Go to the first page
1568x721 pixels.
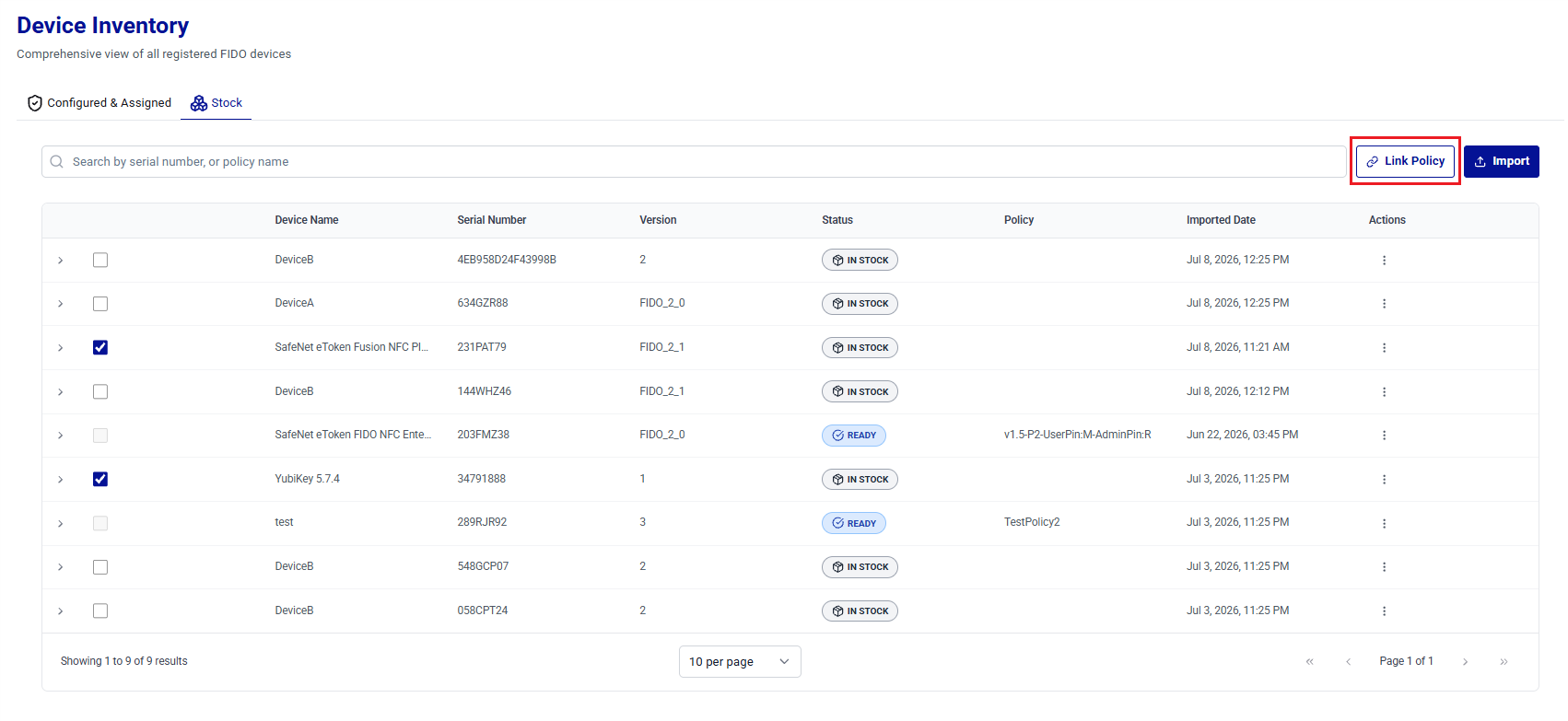click(1309, 662)
